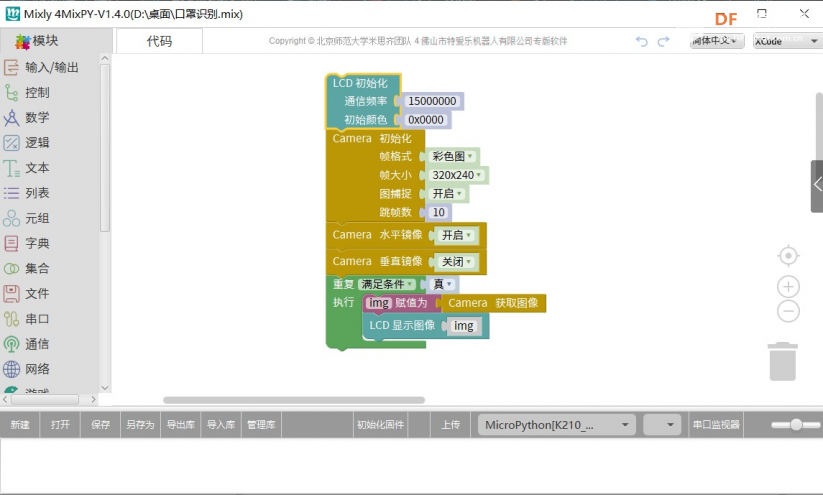Click the 跳帧数 10 value field
The image size is (823, 495).
(x=439, y=213)
